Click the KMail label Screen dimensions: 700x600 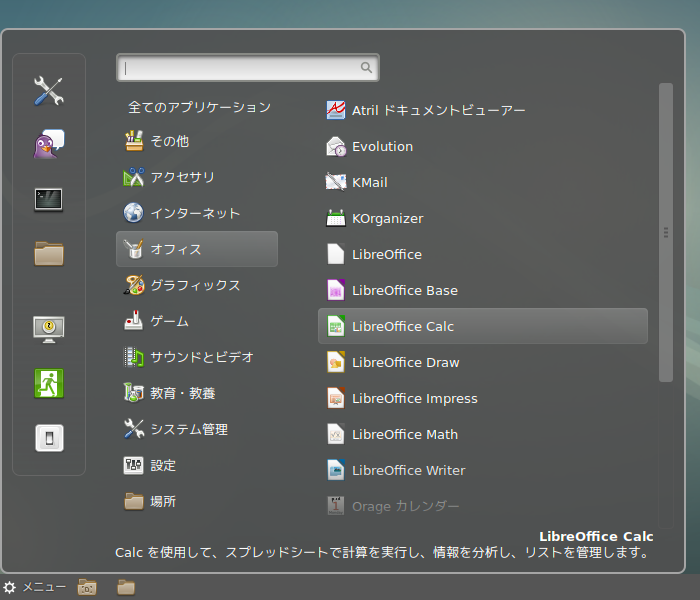(x=370, y=183)
